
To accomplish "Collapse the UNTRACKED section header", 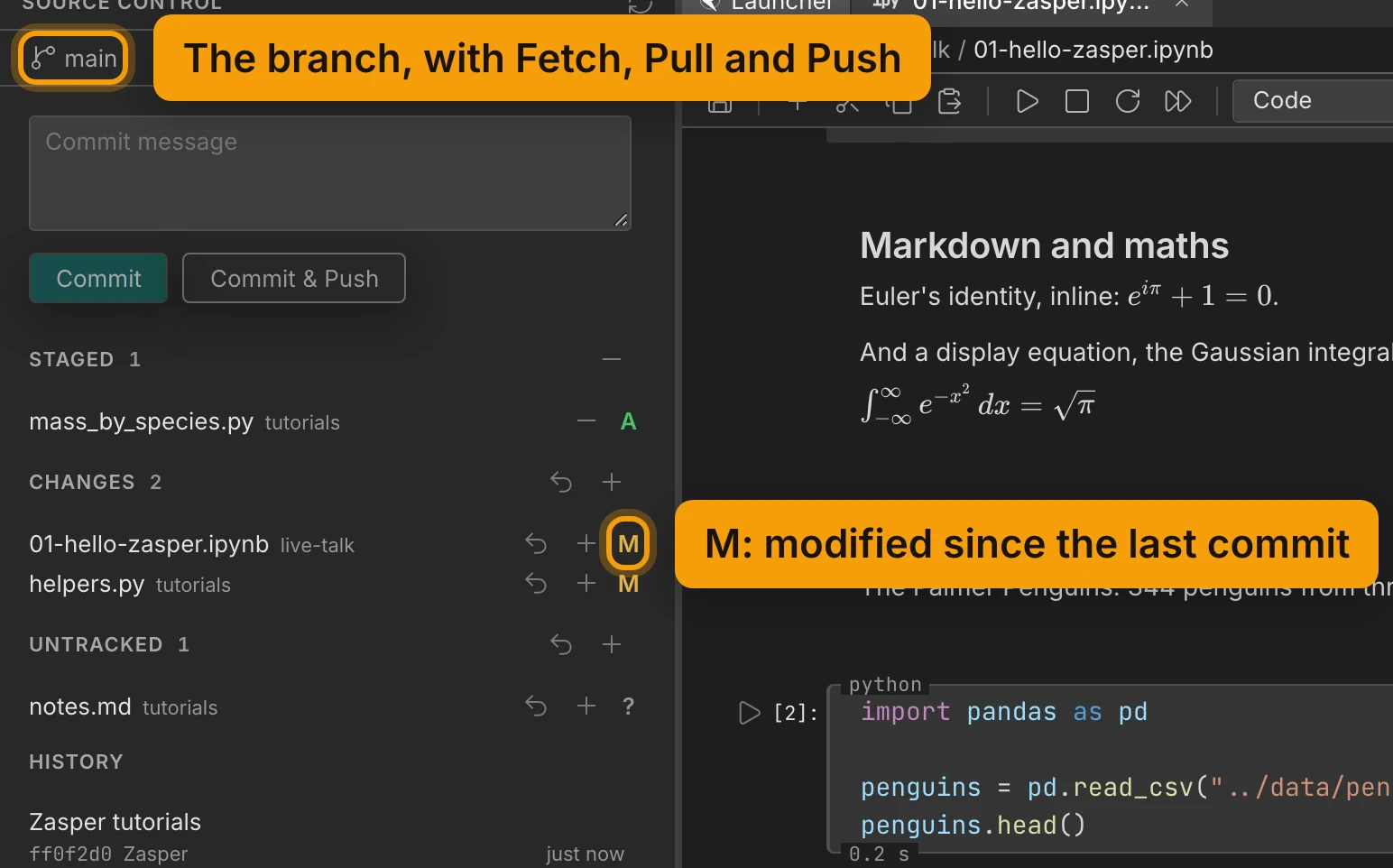I will click(109, 644).
